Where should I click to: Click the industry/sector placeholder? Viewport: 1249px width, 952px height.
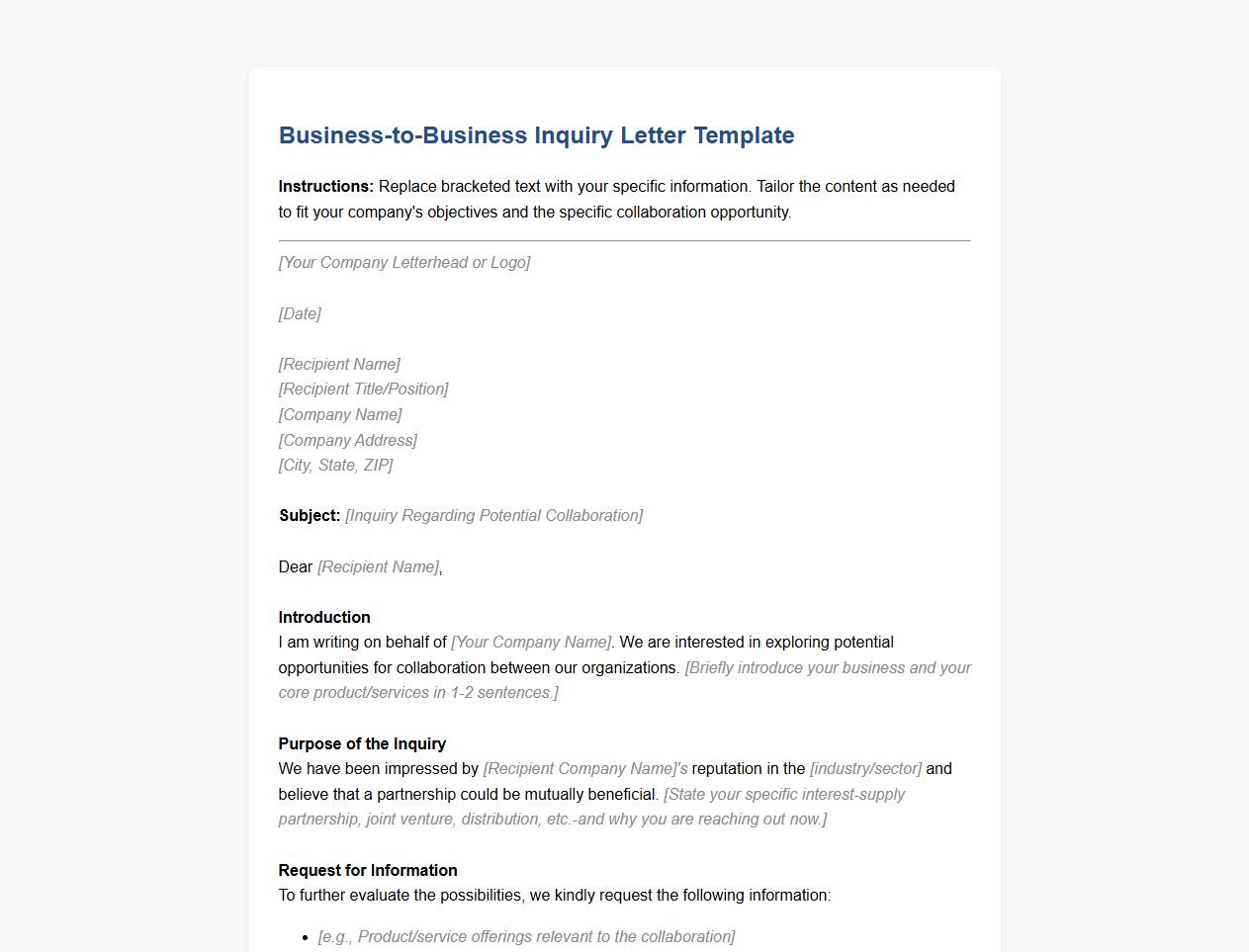pyautogui.click(x=865, y=769)
